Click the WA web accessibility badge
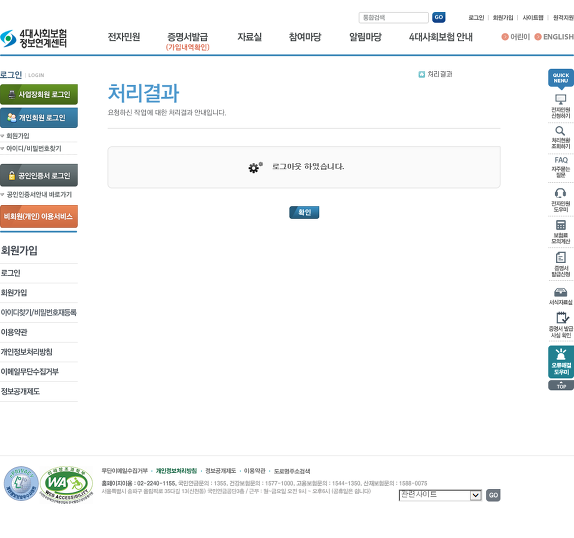This screenshot has width=574, height=538. tap(66, 484)
